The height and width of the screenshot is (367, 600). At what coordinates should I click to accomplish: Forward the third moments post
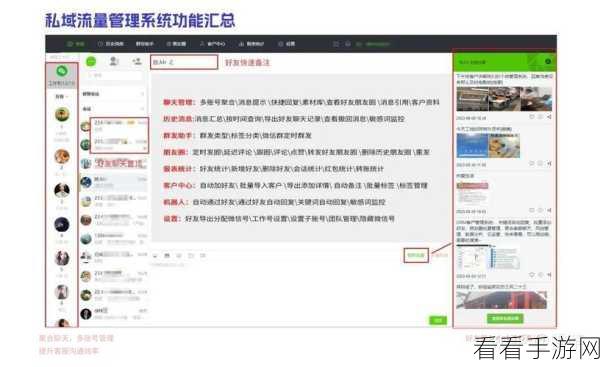click(x=549, y=210)
